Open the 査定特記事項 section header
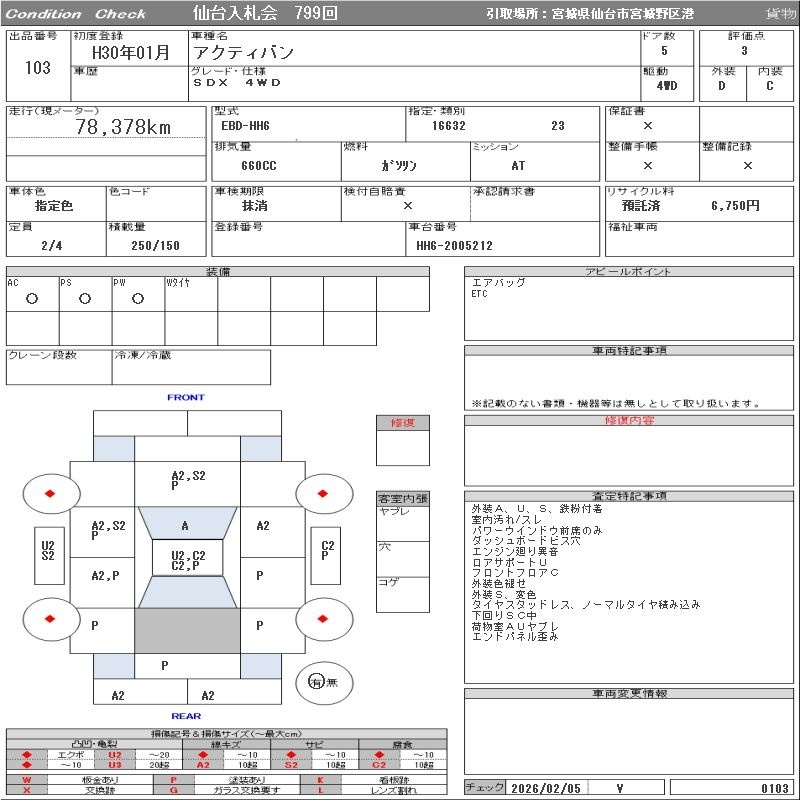 pyautogui.click(x=630, y=496)
